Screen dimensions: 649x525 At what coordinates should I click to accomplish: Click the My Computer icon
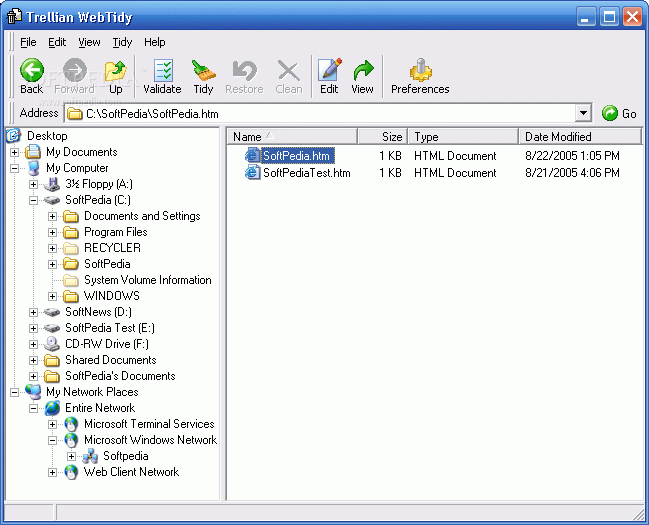(33, 168)
